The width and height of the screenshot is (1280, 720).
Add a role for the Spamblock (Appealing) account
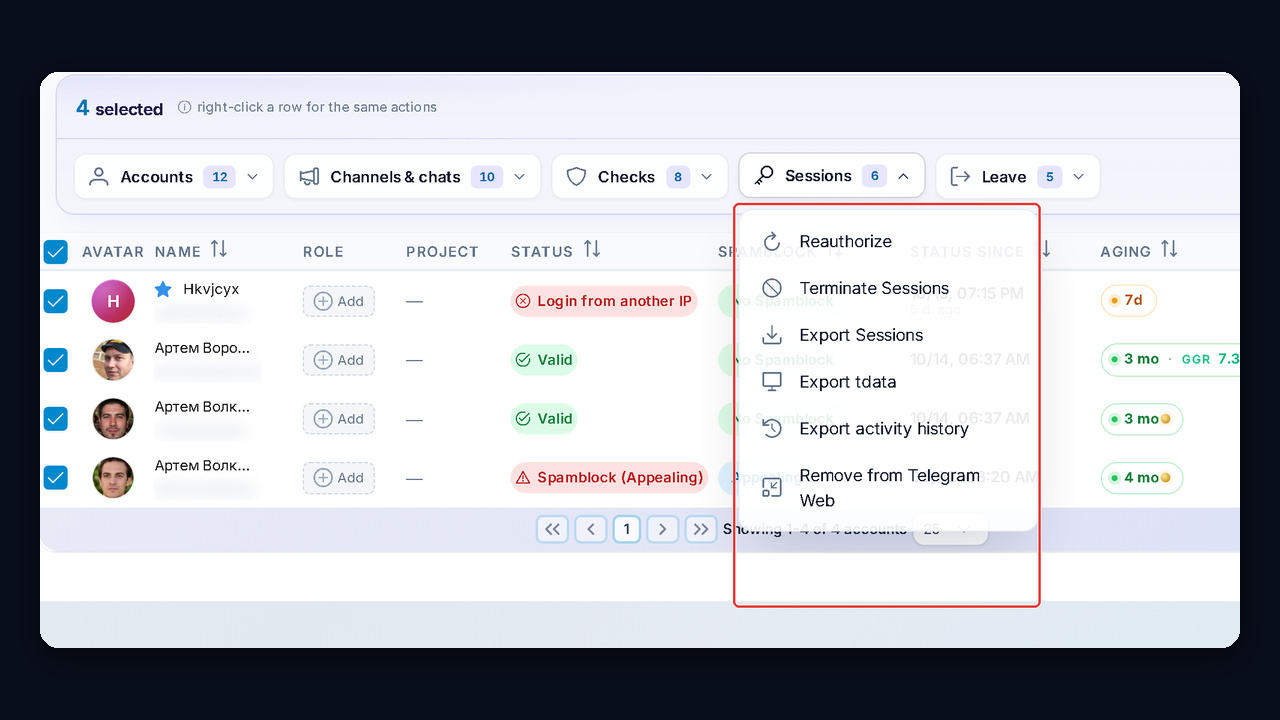(339, 478)
